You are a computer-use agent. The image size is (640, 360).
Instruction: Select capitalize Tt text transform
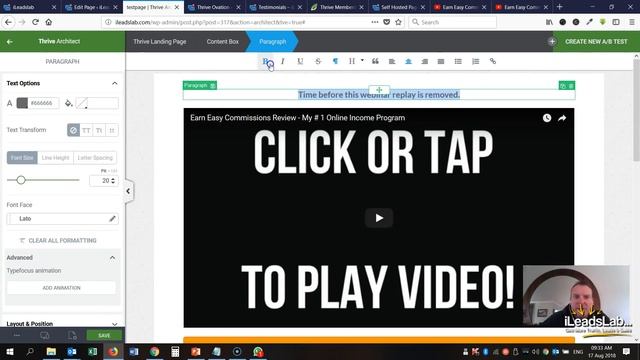tap(99, 130)
